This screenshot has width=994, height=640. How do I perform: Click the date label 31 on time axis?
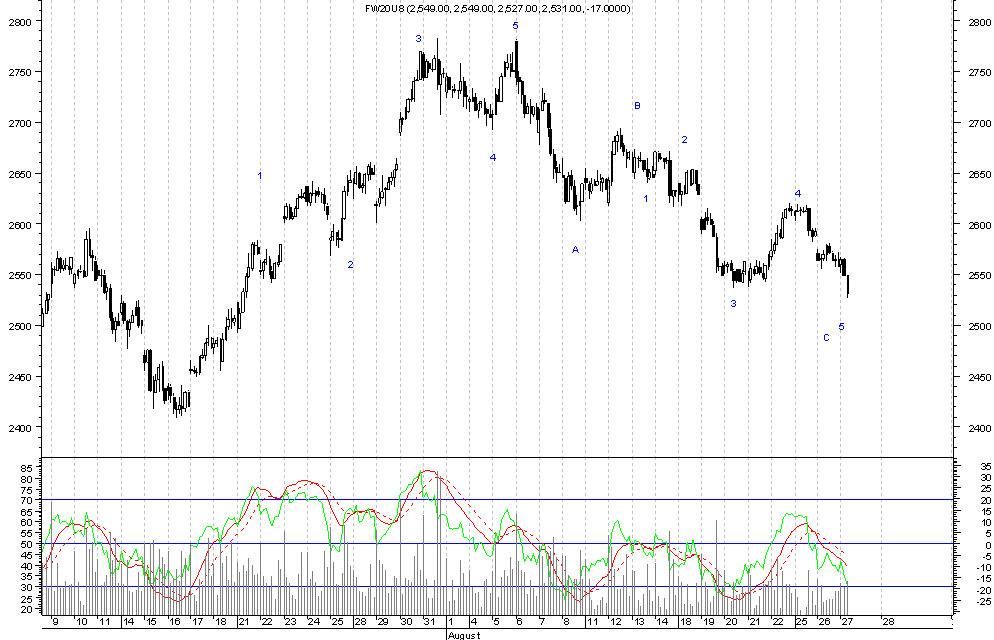[429, 622]
